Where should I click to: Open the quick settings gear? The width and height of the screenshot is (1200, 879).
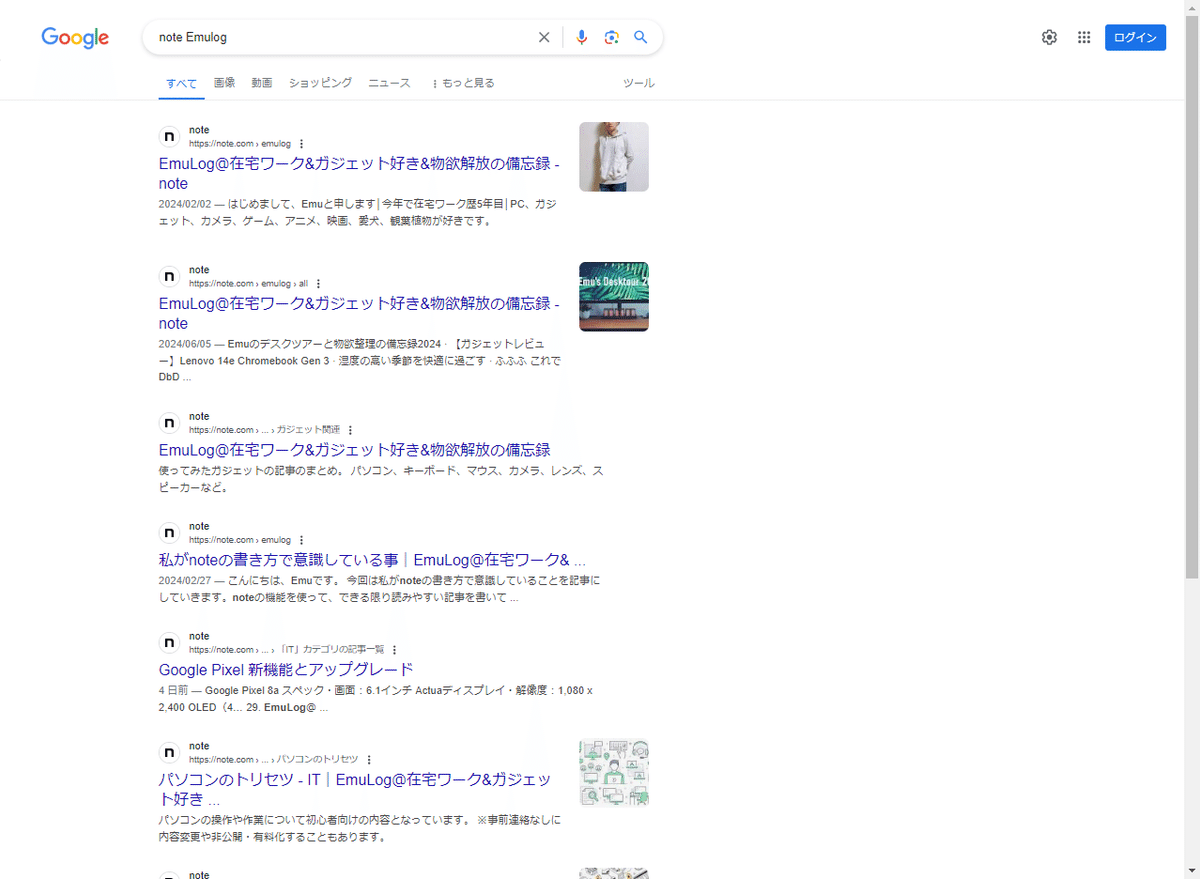coord(1049,37)
